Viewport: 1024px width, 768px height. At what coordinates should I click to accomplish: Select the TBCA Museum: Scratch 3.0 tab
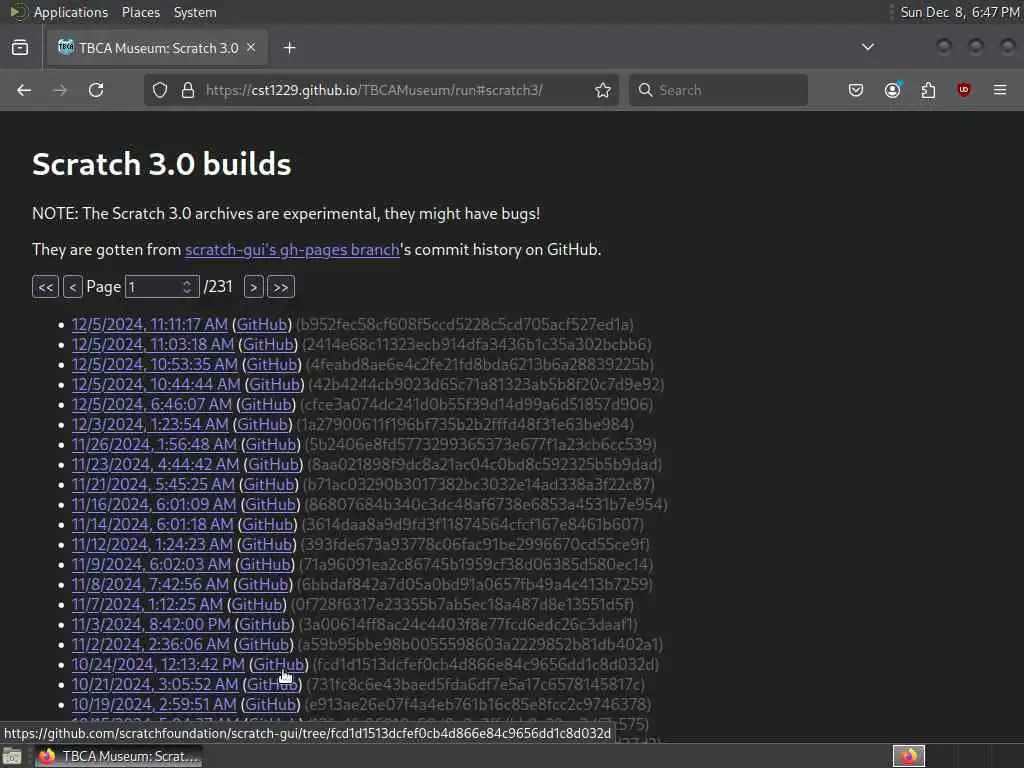(157, 48)
